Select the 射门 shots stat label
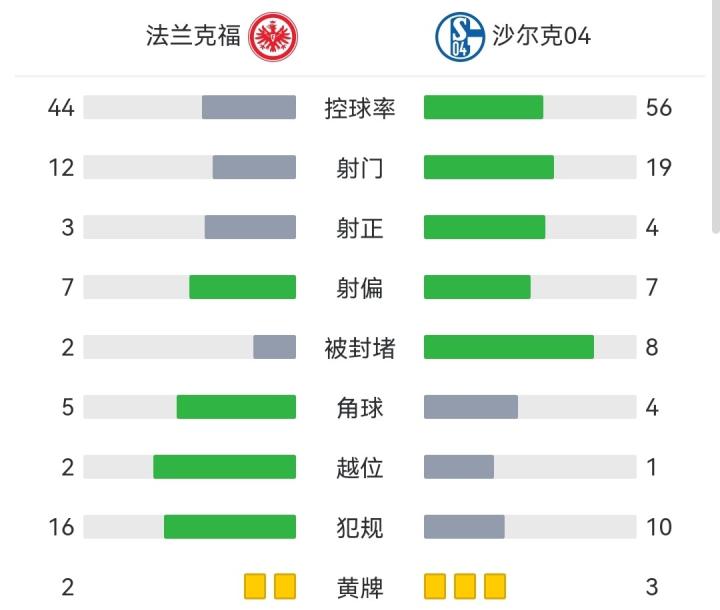This screenshot has width=720, height=610. [x=360, y=168]
